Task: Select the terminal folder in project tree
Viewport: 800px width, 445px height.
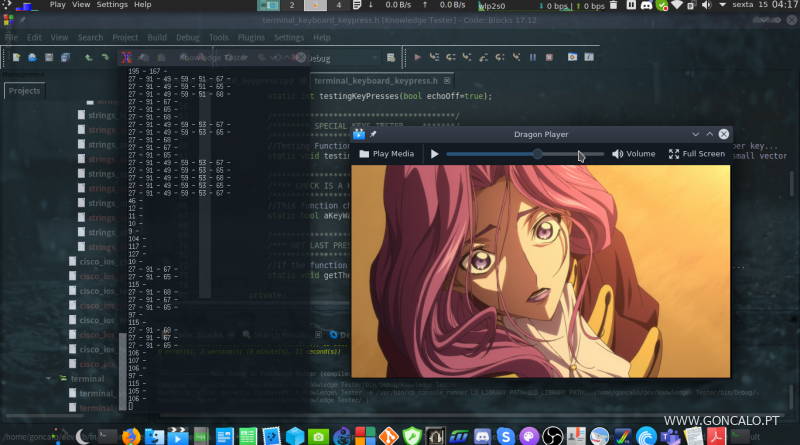Action: [87, 379]
